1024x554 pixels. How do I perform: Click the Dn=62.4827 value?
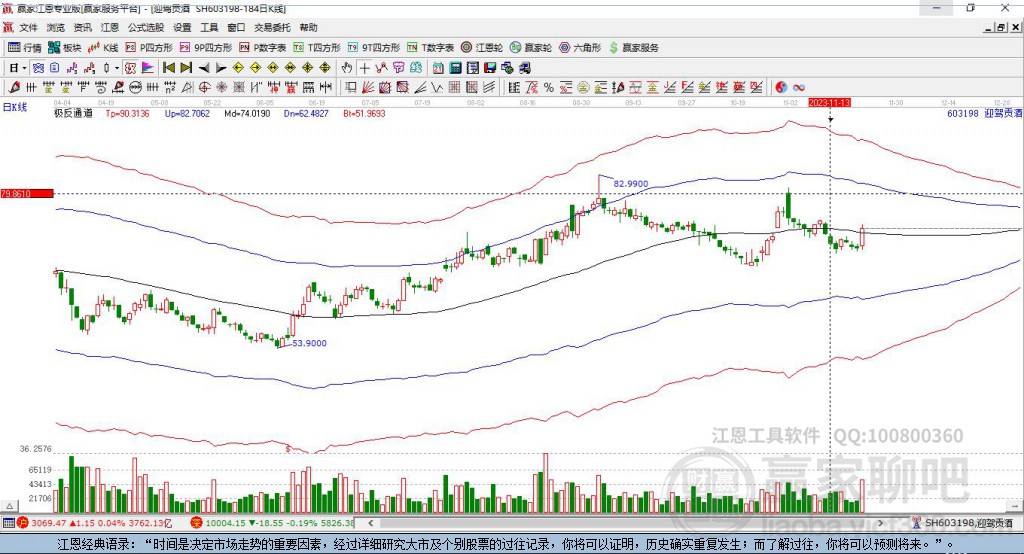click(306, 114)
